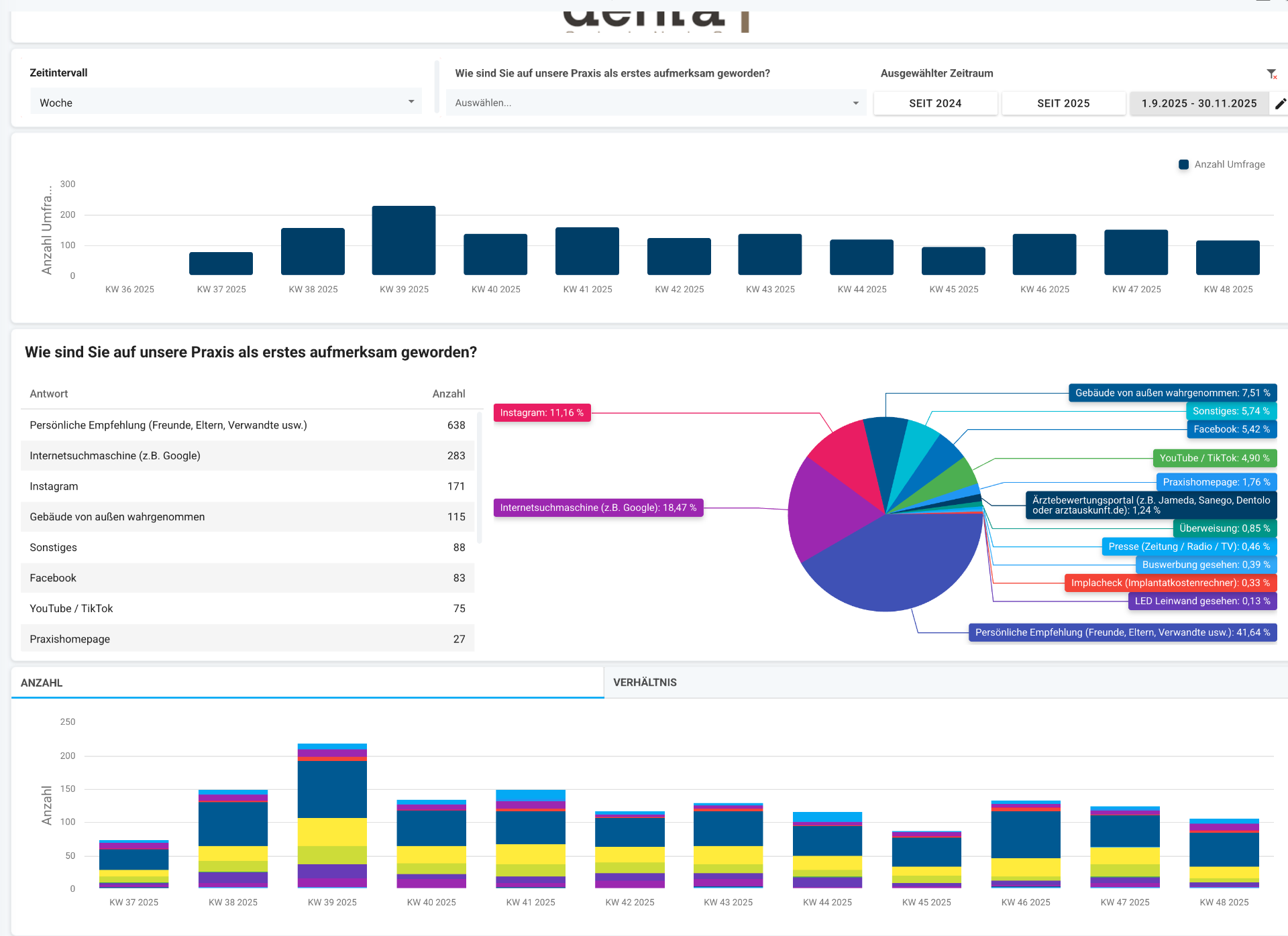
Task: Sort table by the Antwort column header
Action: pyautogui.click(x=49, y=394)
